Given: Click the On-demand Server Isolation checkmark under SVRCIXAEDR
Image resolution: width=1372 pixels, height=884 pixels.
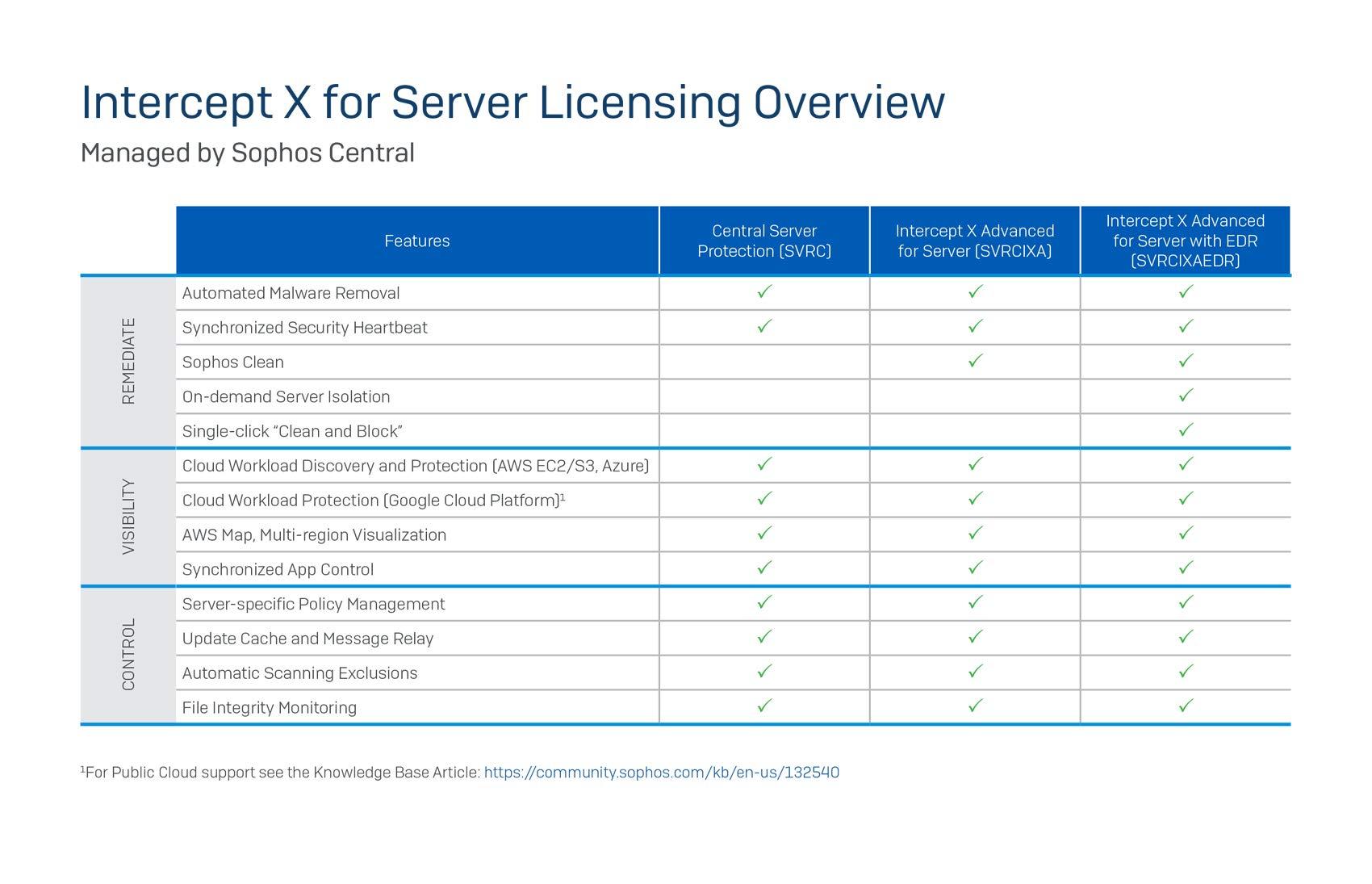Looking at the screenshot, I should click(x=1185, y=396).
